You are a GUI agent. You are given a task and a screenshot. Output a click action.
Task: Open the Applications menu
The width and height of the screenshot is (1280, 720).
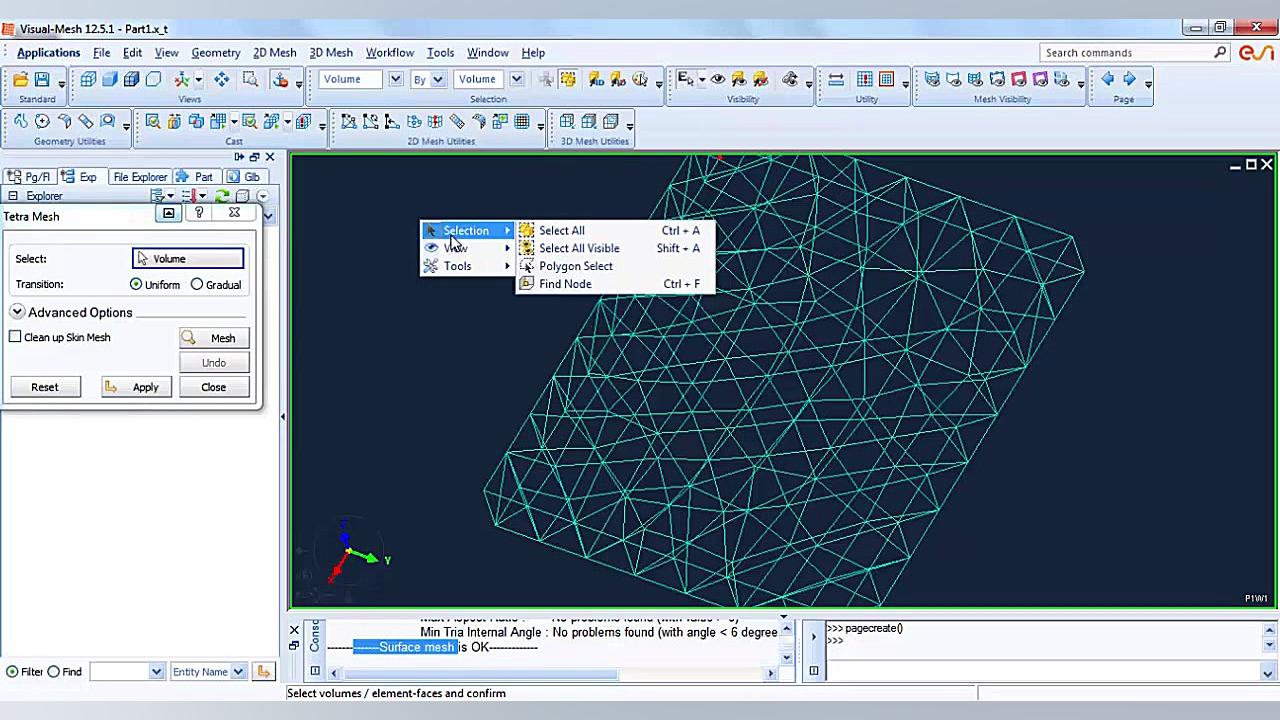[x=48, y=53]
